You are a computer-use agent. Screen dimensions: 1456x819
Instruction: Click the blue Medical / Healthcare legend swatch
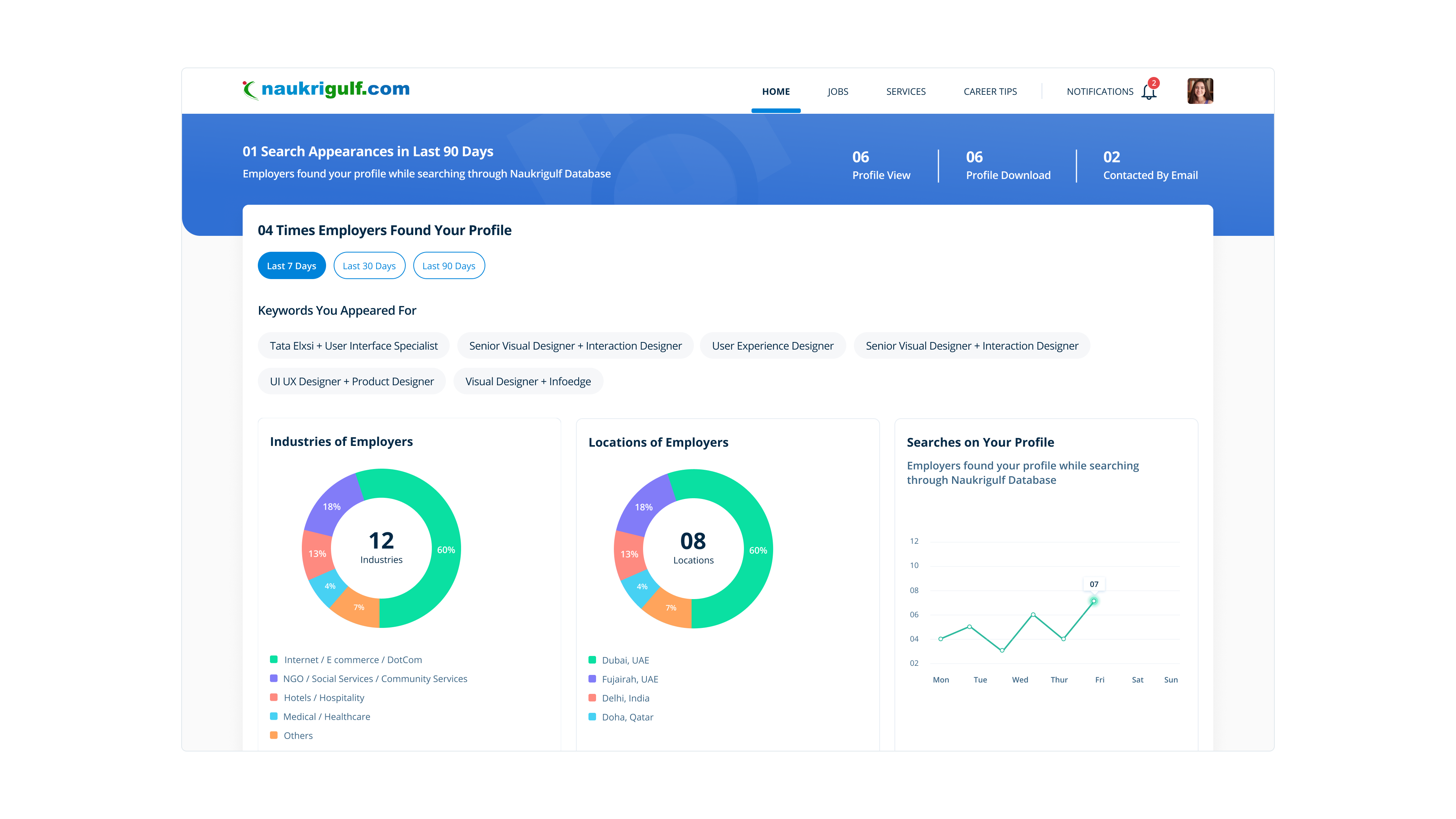click(x=273, y=716)
